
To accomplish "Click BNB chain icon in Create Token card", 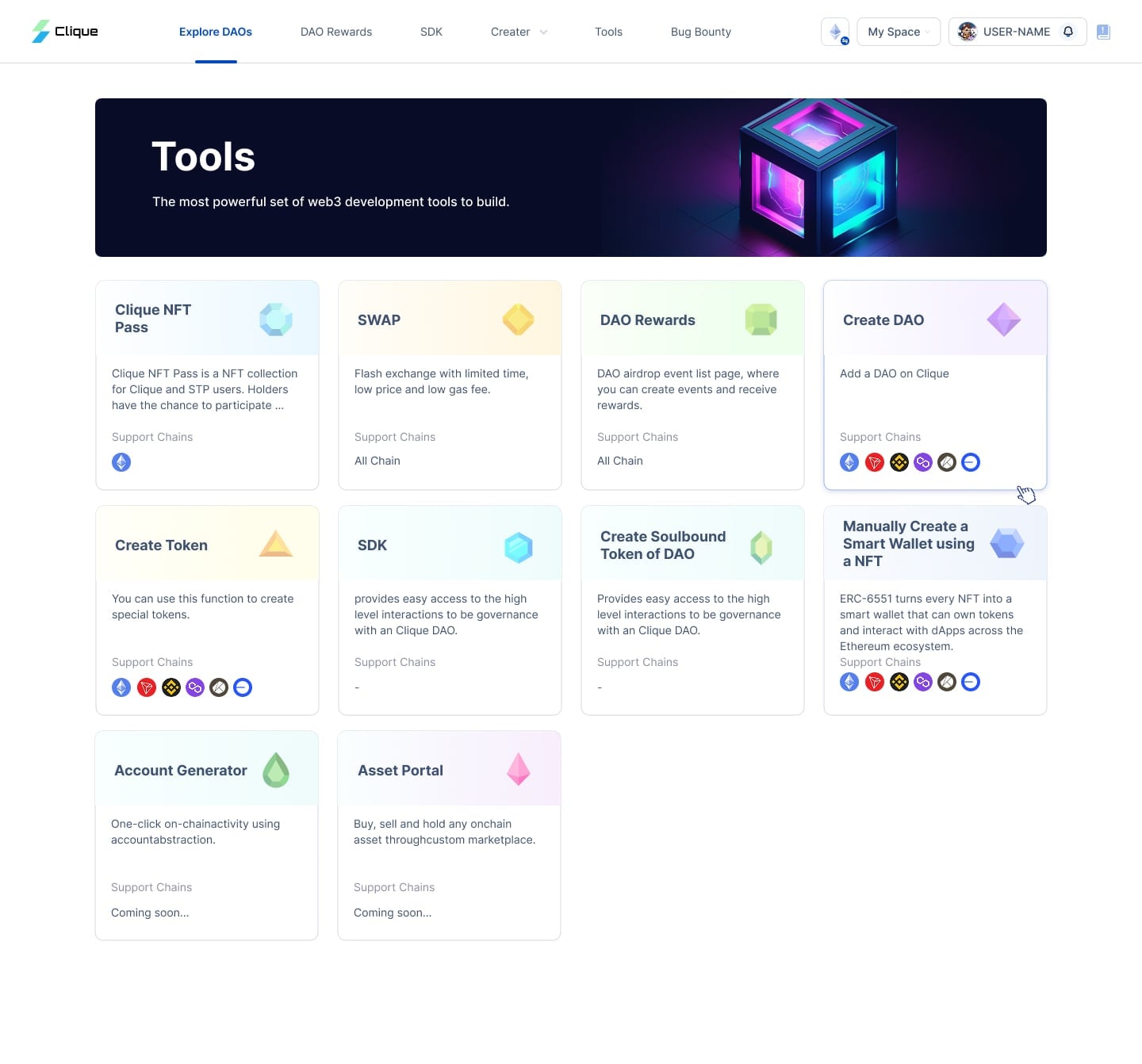I will point(171,687).
